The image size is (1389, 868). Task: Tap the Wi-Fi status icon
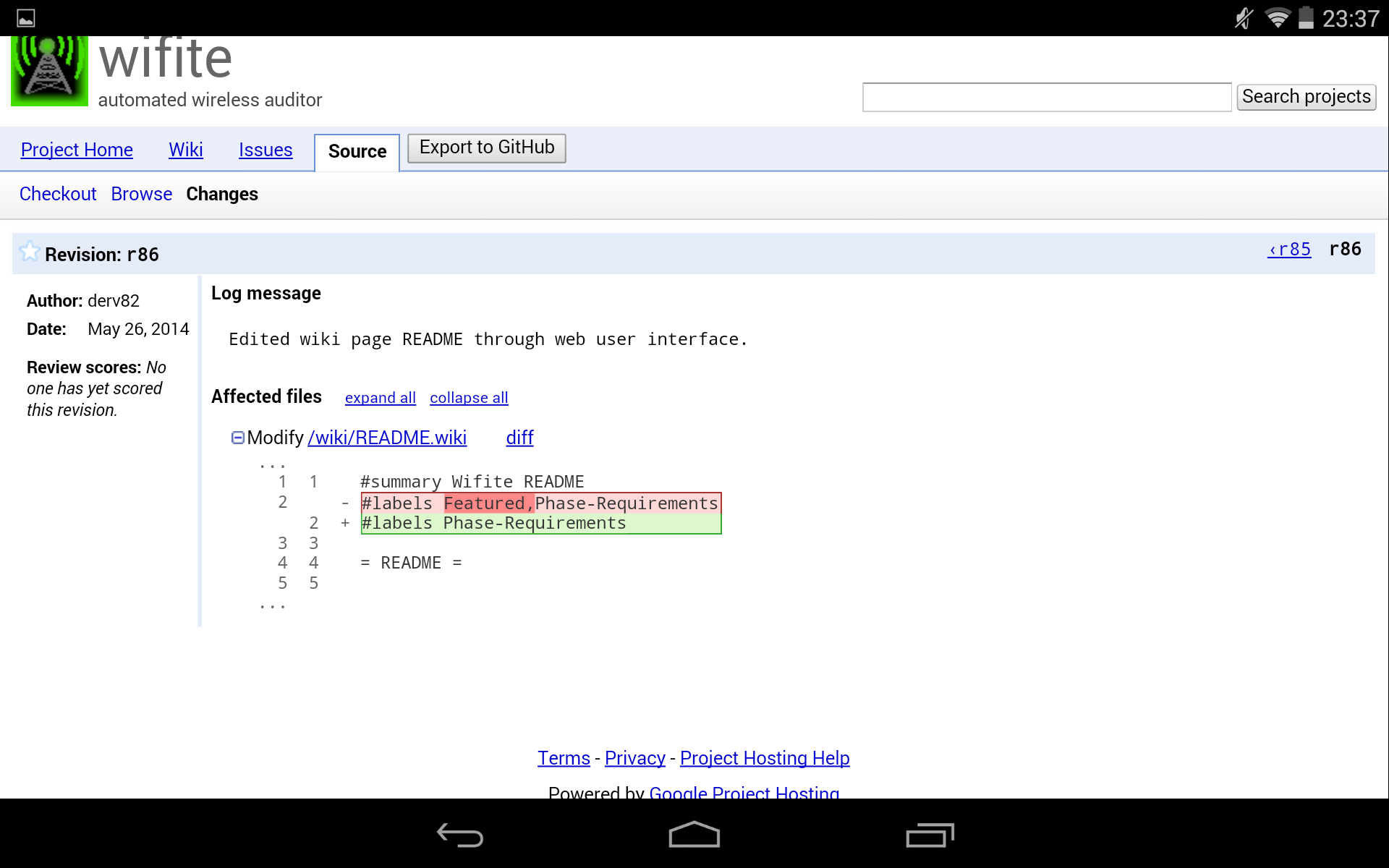tap(1277, 18)
